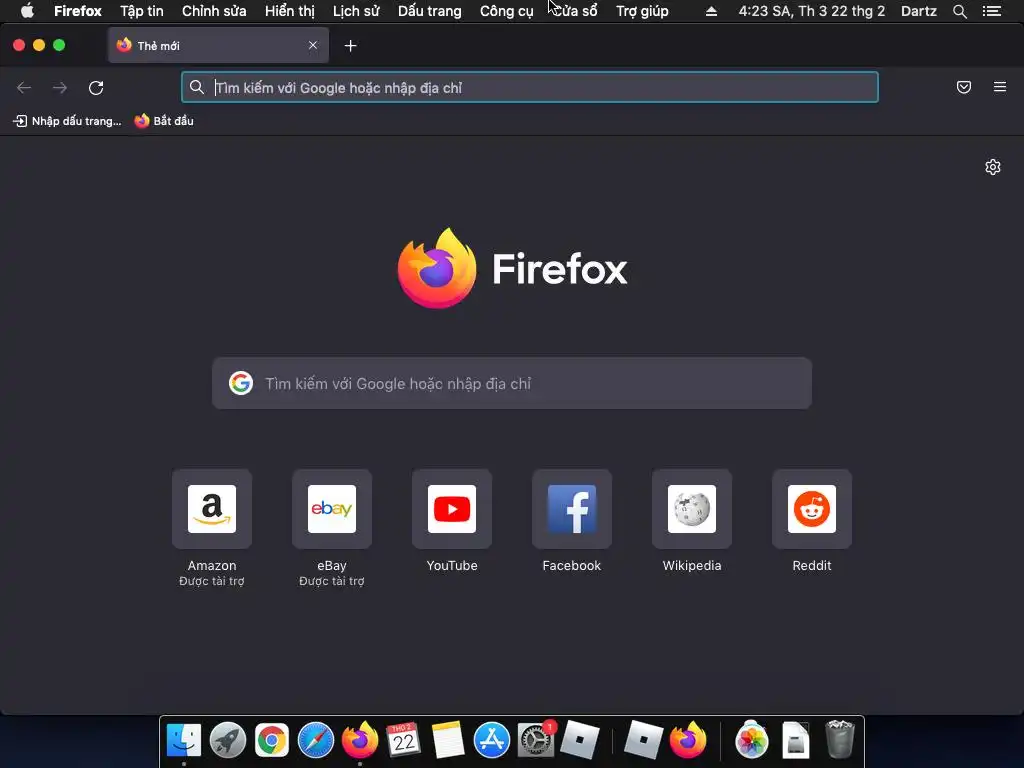
Task: Click "Được tài trợ" label under eBay
Action: click(332, 581)
